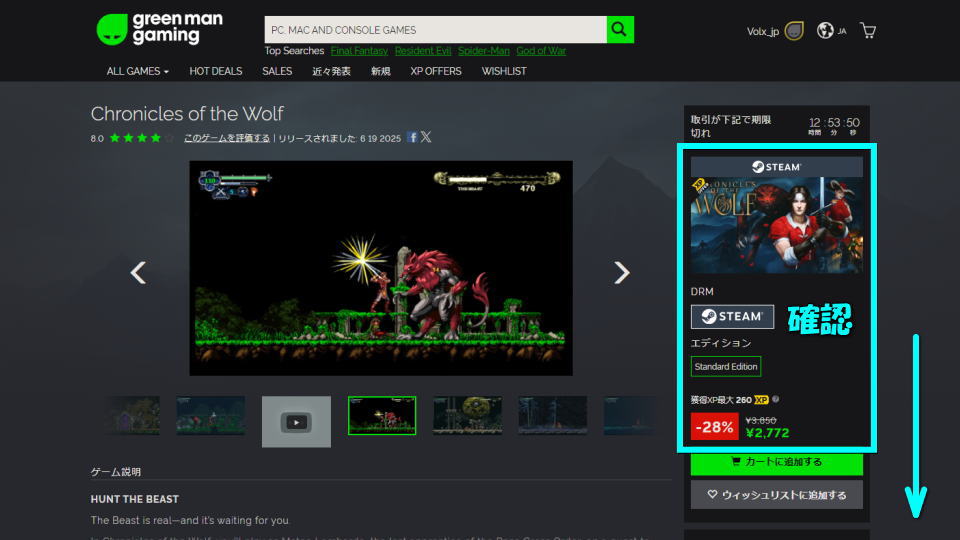The height and width of the screenshot is (540, 960).
Task: Open the SALES menu item
Action: [277, 71]
